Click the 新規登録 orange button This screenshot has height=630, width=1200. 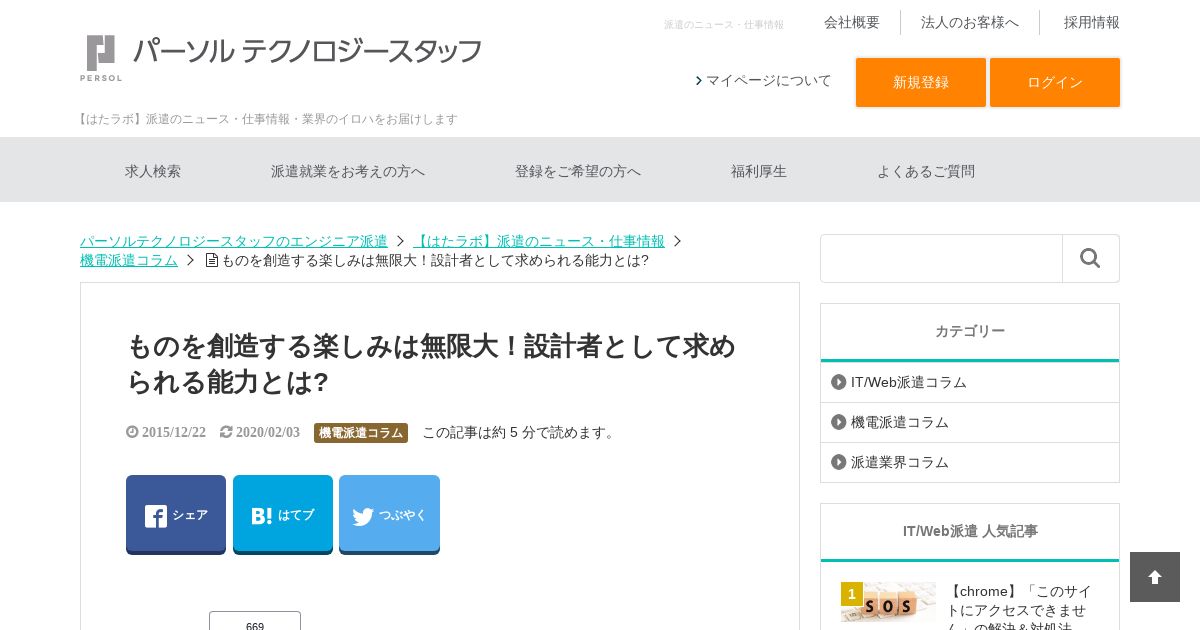click(921, 82)
